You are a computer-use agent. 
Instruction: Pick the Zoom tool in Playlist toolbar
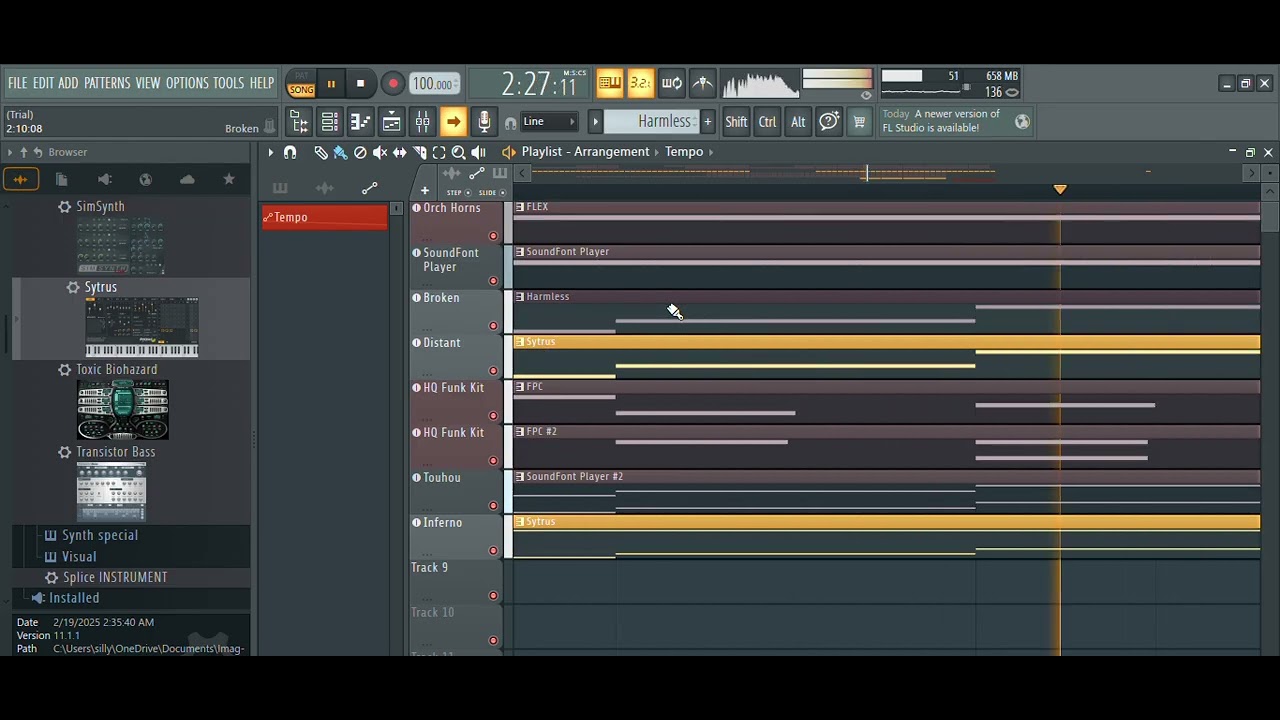pyautogui.click(x=459, y=152)
